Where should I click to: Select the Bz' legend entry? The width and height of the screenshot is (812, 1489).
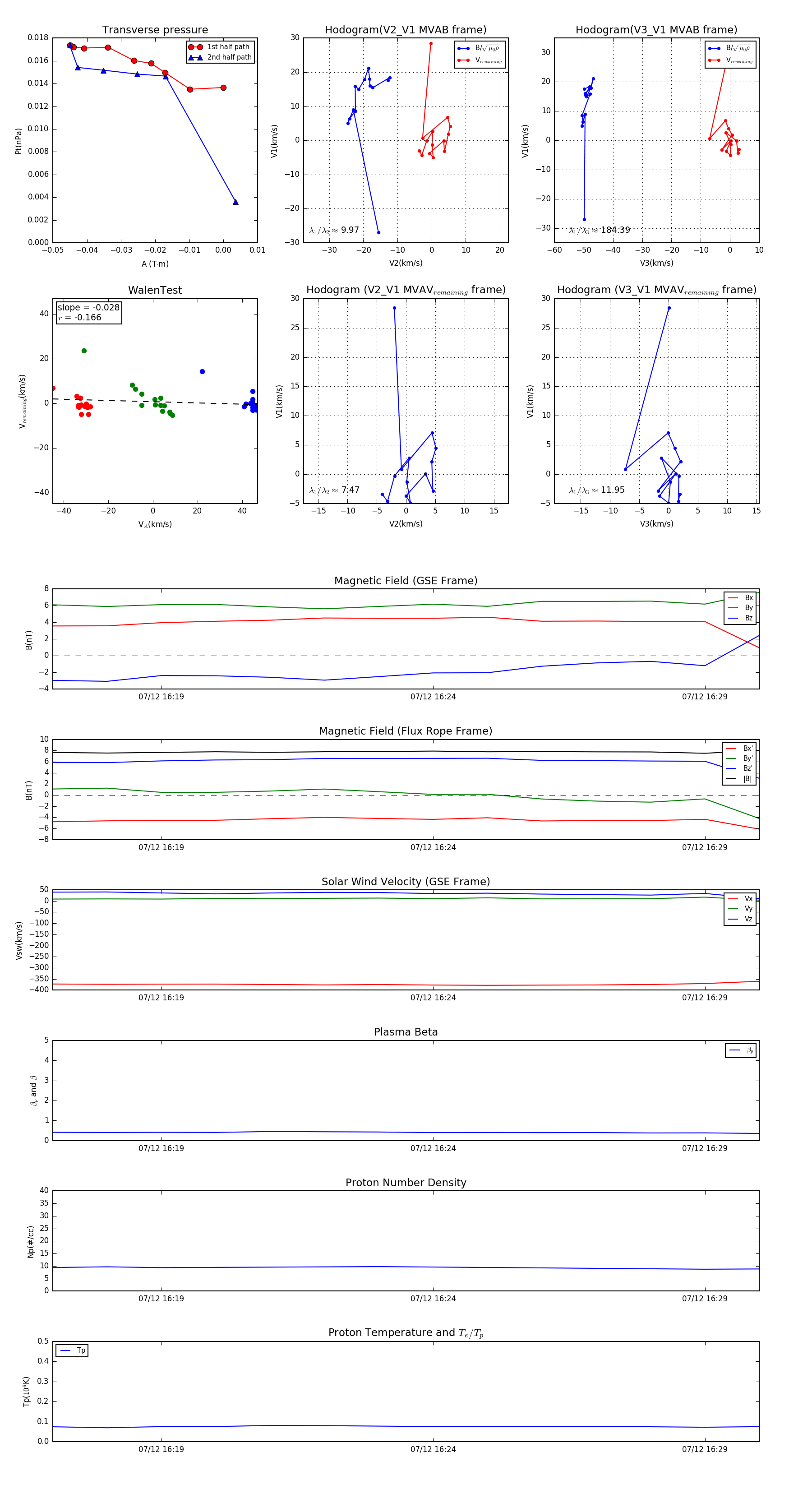[x=739, y=768]
